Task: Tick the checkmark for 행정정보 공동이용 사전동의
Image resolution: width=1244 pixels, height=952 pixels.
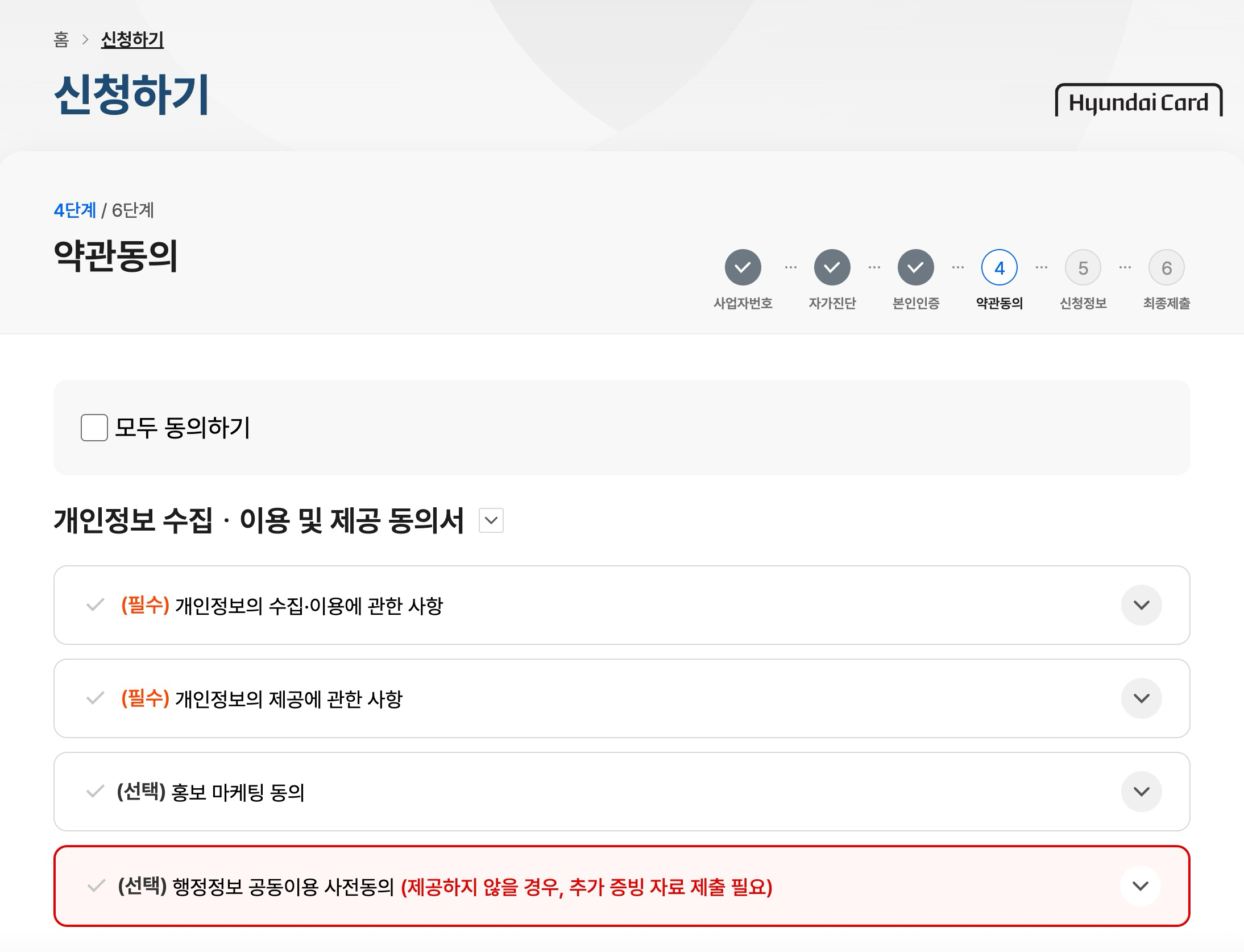Action: click(96, 885)
